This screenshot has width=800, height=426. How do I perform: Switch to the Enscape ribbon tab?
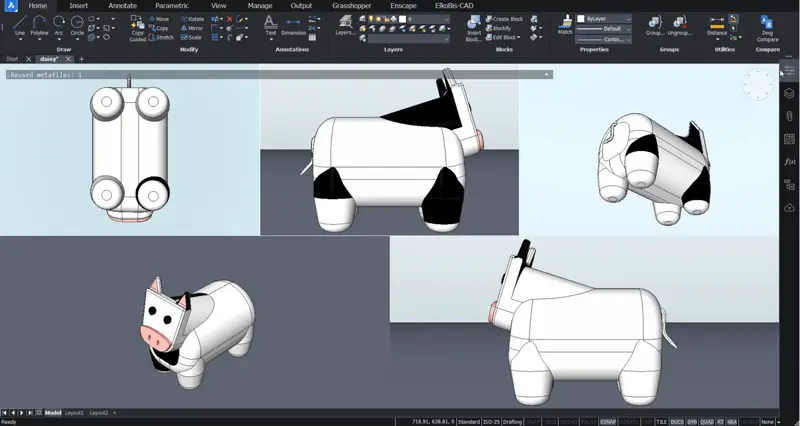pyautogui.click(x=403, y=6)
